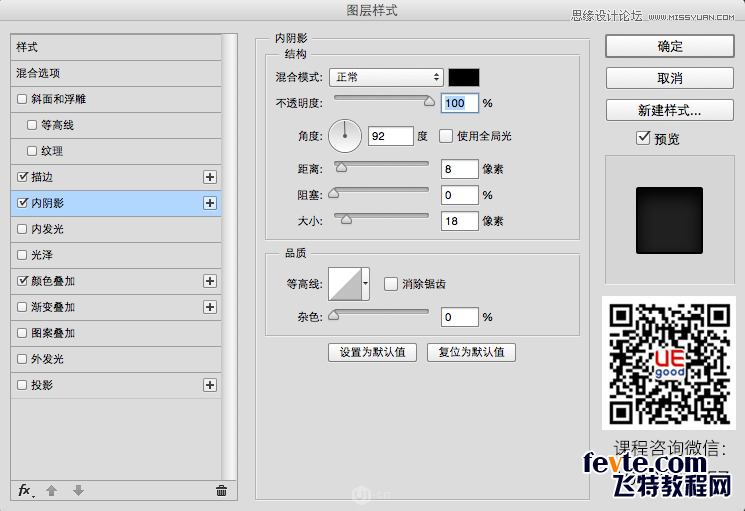Screen dimensions: 745x511
Task: Open the 混合模式 dropdown
Action: [386, 77]
